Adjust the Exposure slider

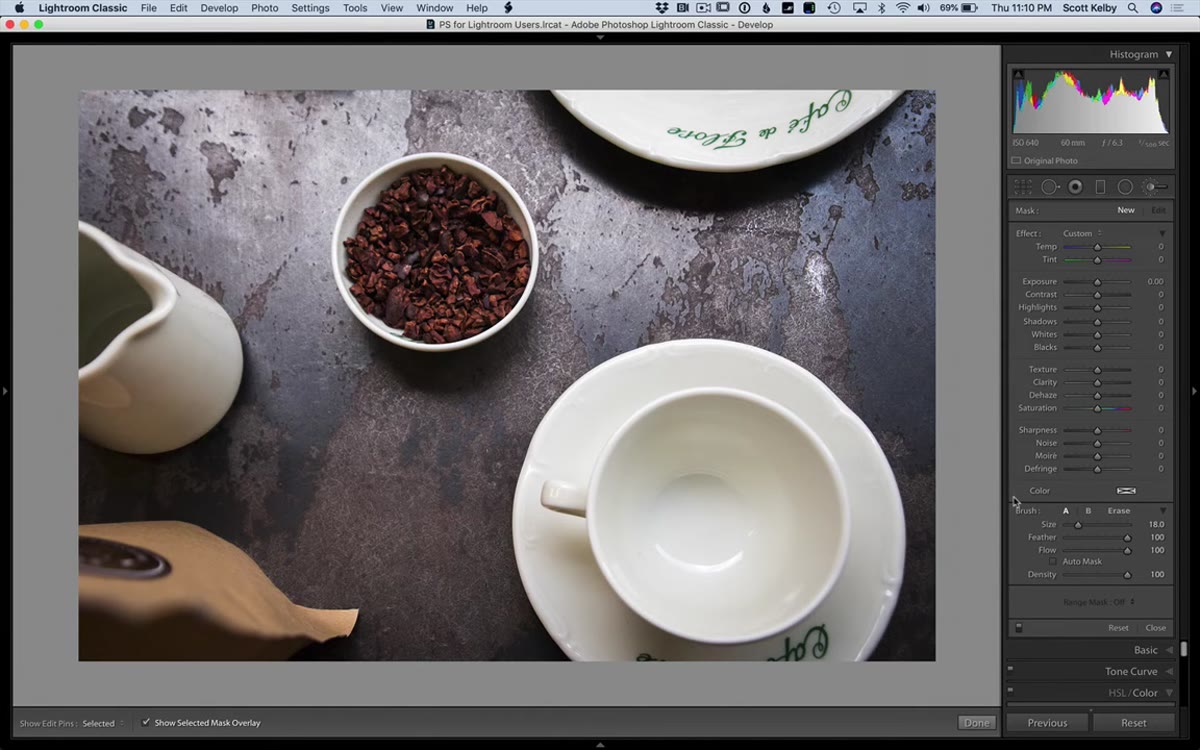pyautogui.click(x=1097, y=282)
